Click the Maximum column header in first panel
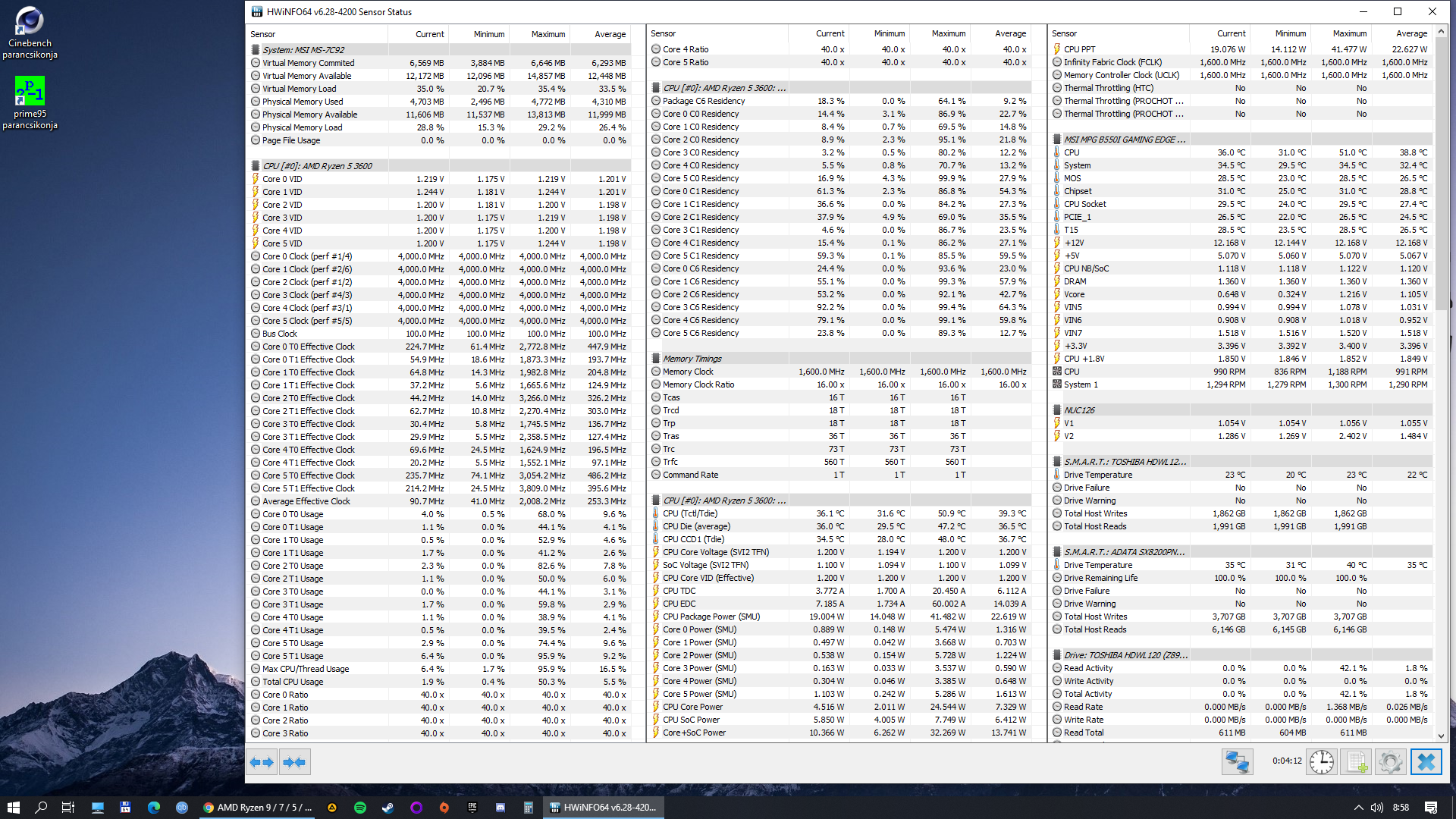 tap(548, 34)
